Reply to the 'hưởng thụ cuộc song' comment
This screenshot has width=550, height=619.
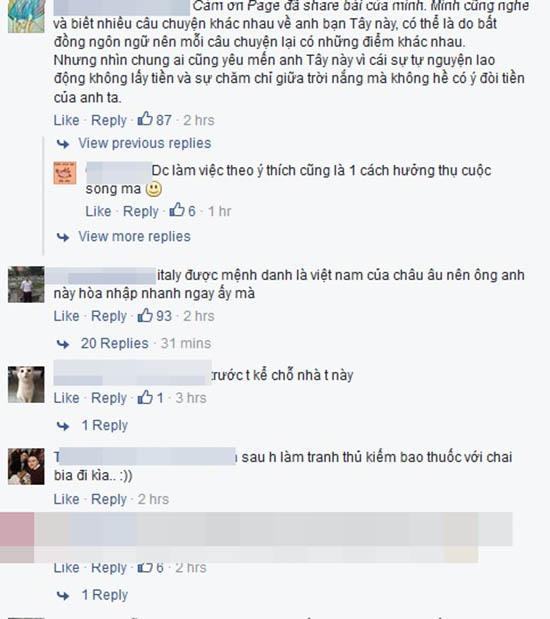[x=141, y=211]
